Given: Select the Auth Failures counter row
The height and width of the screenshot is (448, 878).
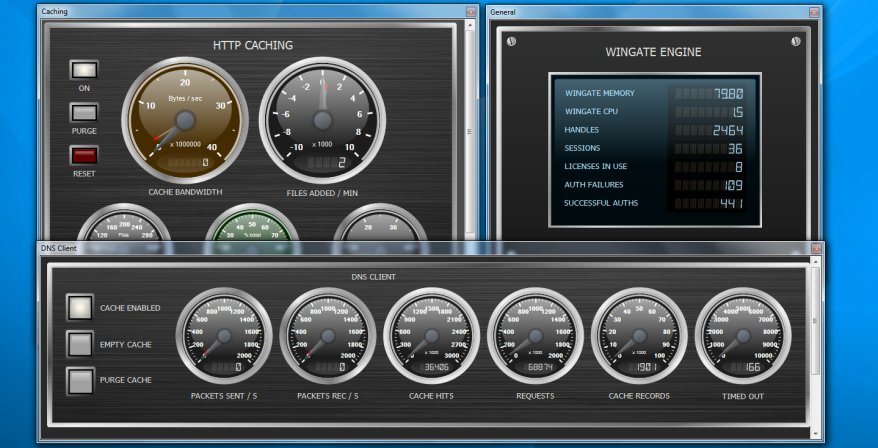Looking at the screenshot, I should click(x=654, y=185).
